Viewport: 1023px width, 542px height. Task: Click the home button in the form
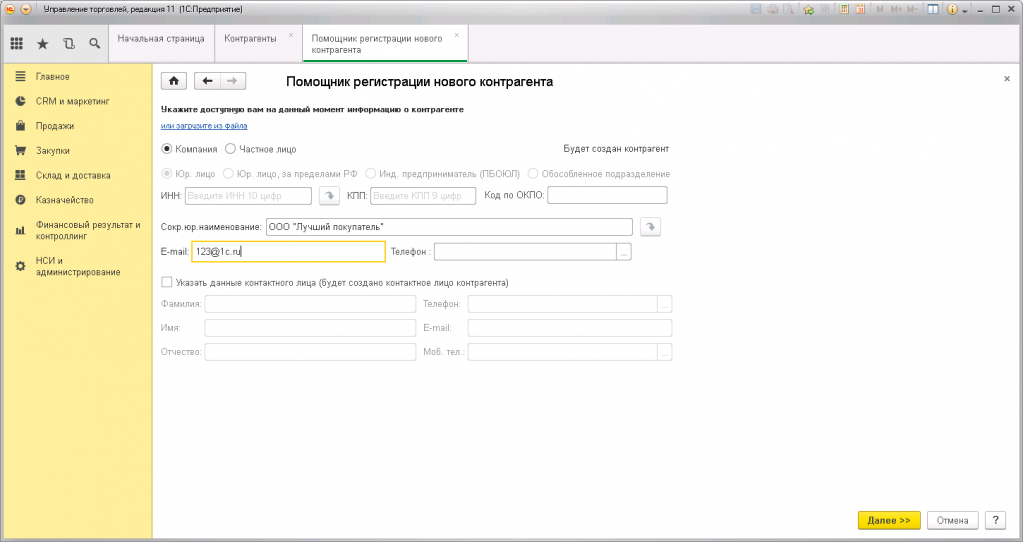point(174,81)
